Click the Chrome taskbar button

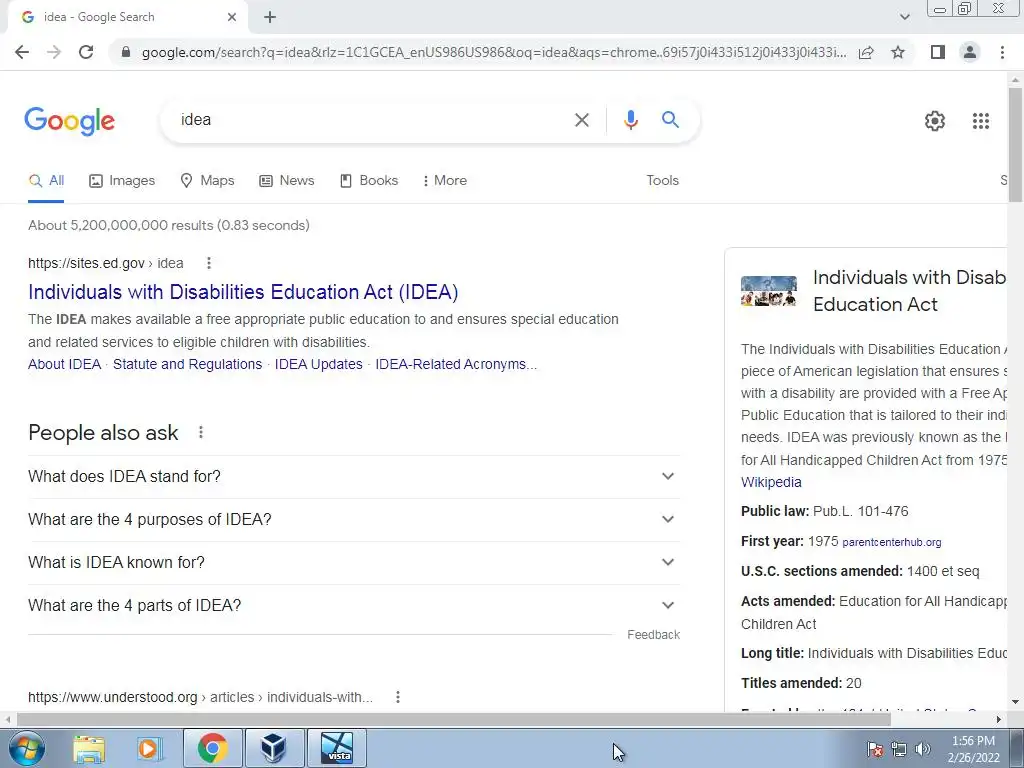[x=213, y=748]
